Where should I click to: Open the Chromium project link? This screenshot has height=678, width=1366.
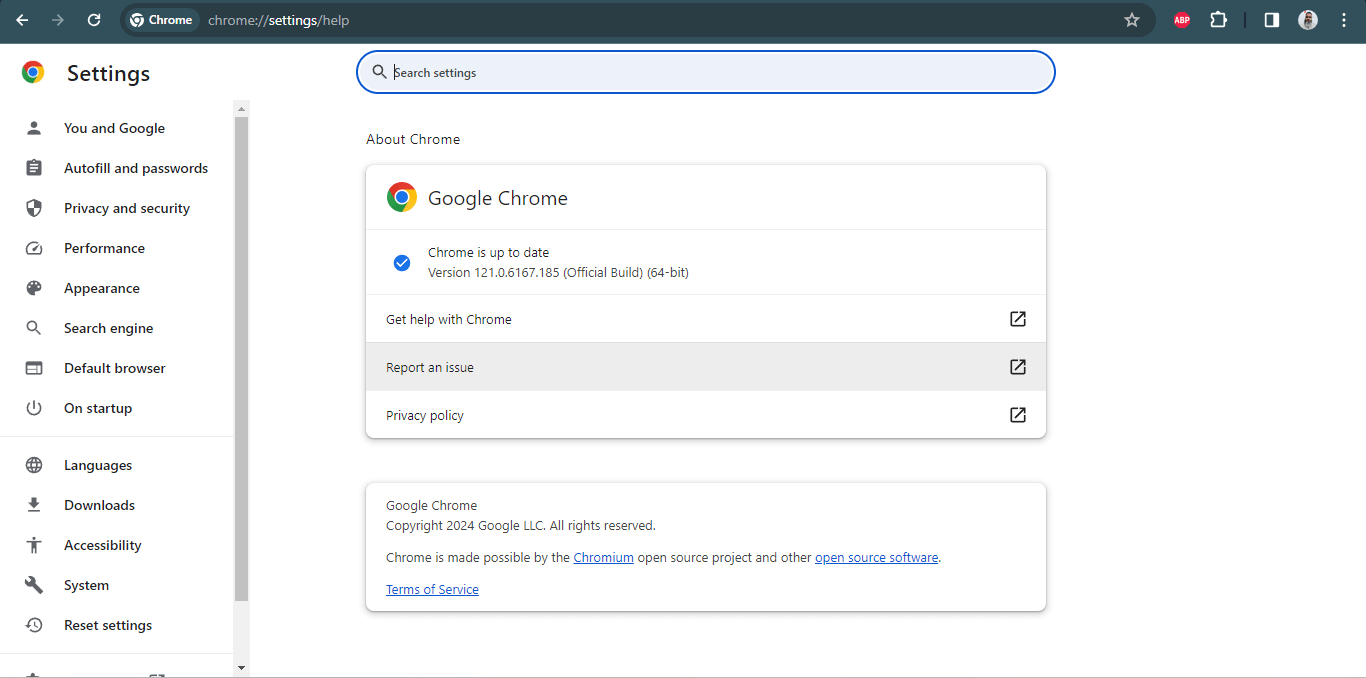coord(603,557)
